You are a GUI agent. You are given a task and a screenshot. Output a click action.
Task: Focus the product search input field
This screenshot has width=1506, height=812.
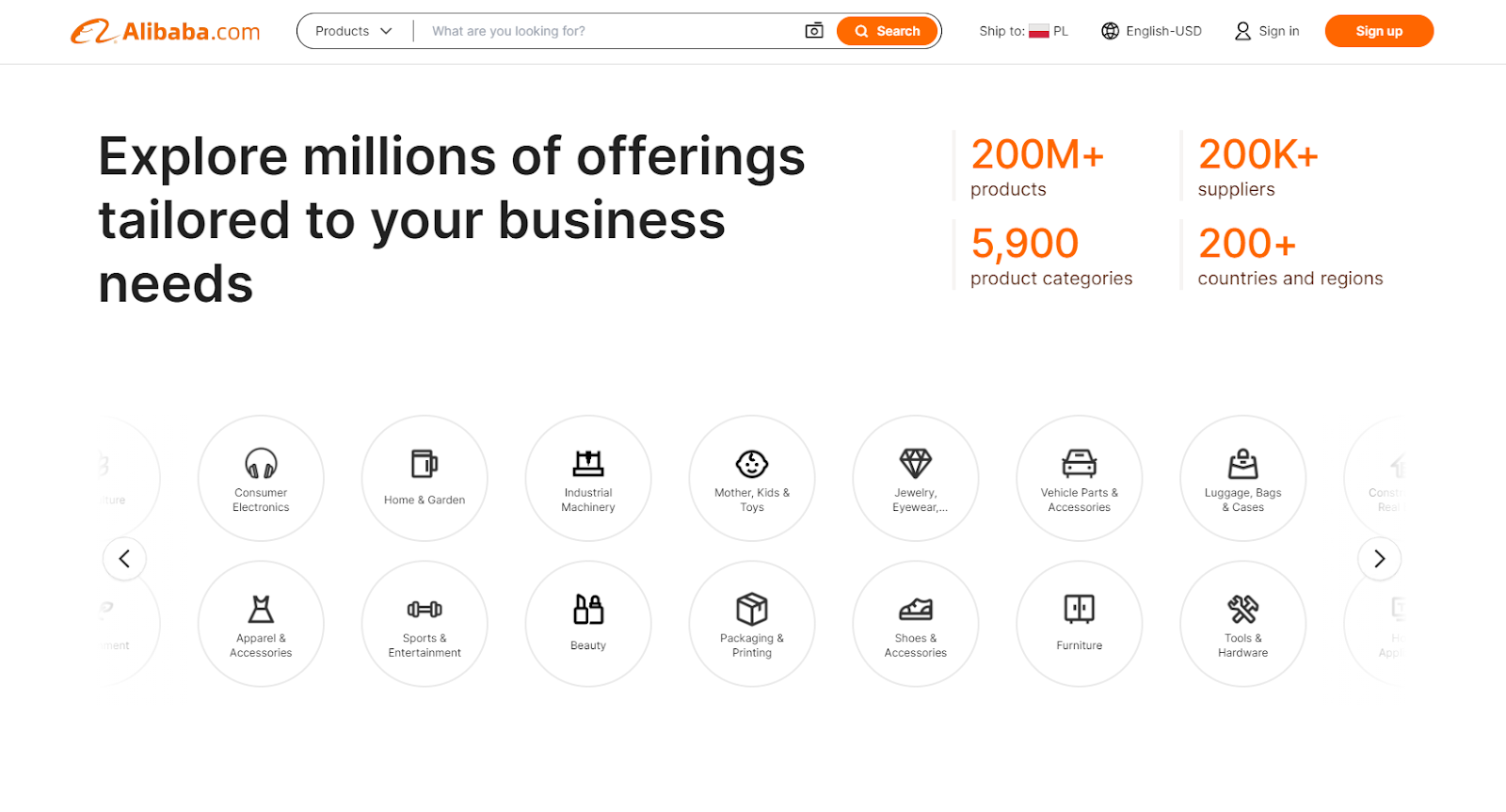(607, 31)
